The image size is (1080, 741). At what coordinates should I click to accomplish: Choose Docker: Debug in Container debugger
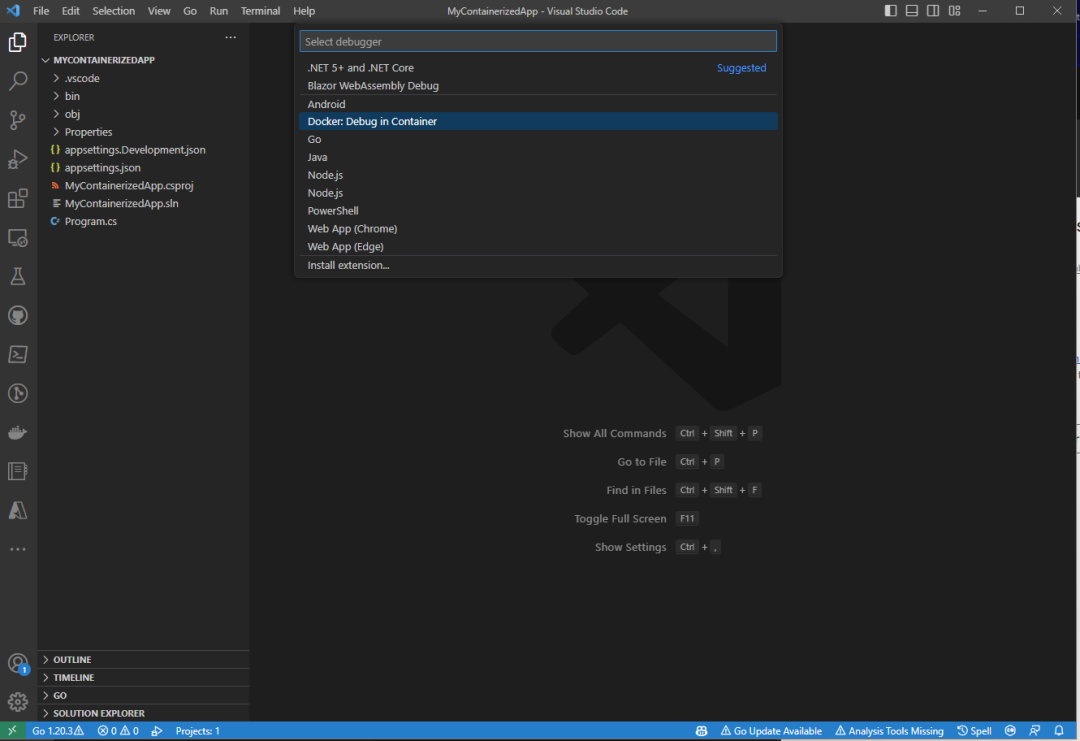tap(538, 121)
